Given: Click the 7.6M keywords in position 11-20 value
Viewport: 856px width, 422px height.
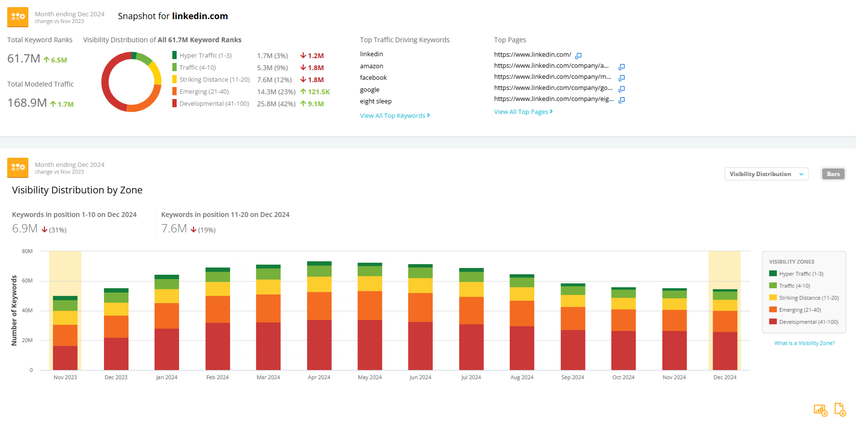Looking at the screenshot, I should (x=174, y=229).
